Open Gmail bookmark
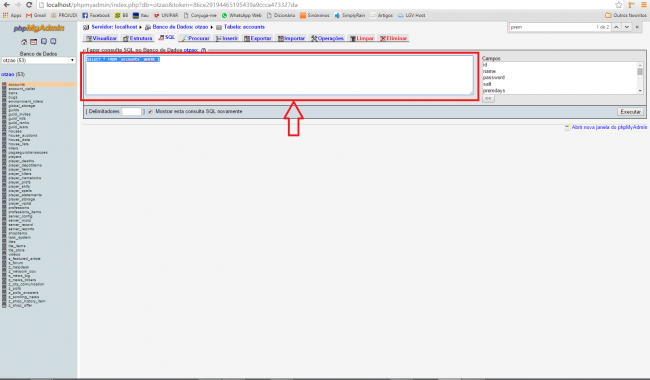Viewport: 650px width, 380px height. [36, 15]
